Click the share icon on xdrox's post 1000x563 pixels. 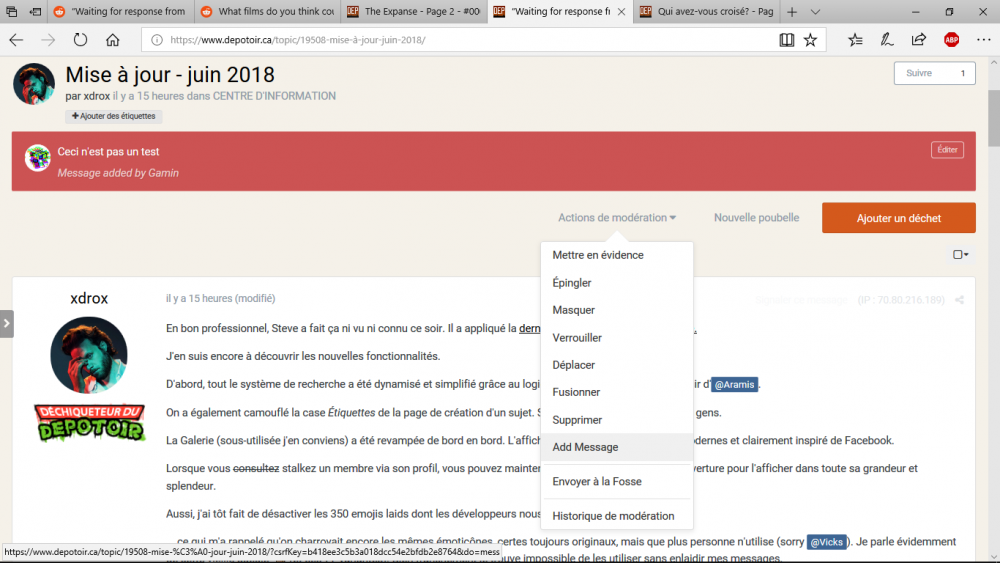(959, 299)
